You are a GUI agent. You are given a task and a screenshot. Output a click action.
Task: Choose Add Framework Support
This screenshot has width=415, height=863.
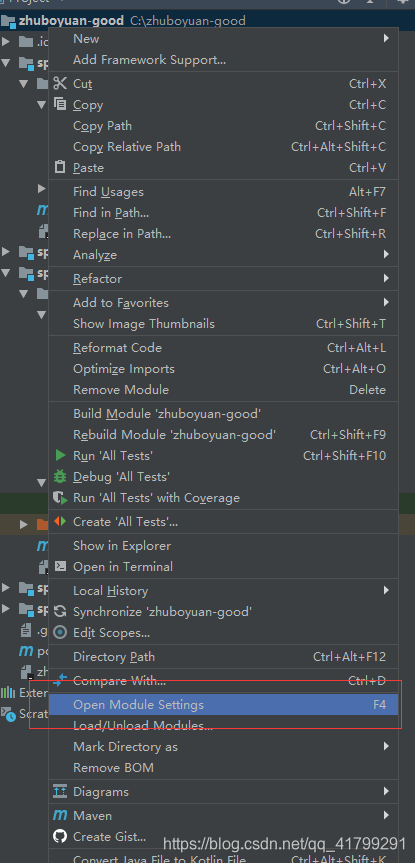click(x=223, y=59)
